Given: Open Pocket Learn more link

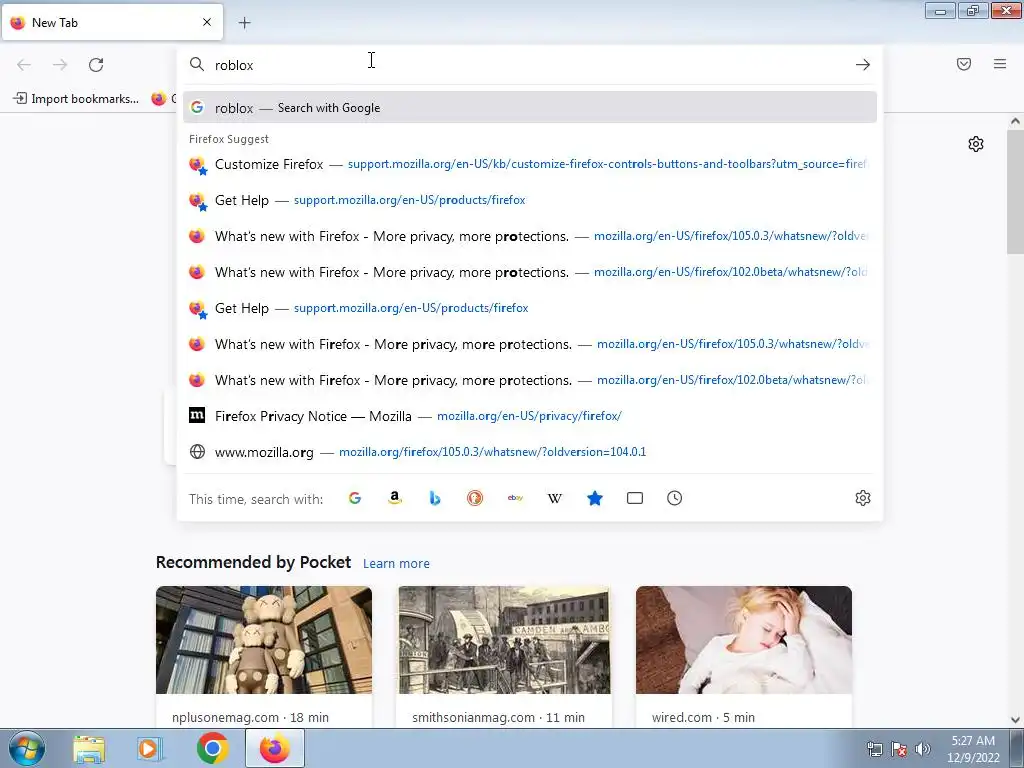Looking at the screenshot, I should pyautogui.click(x=396, y=564).
